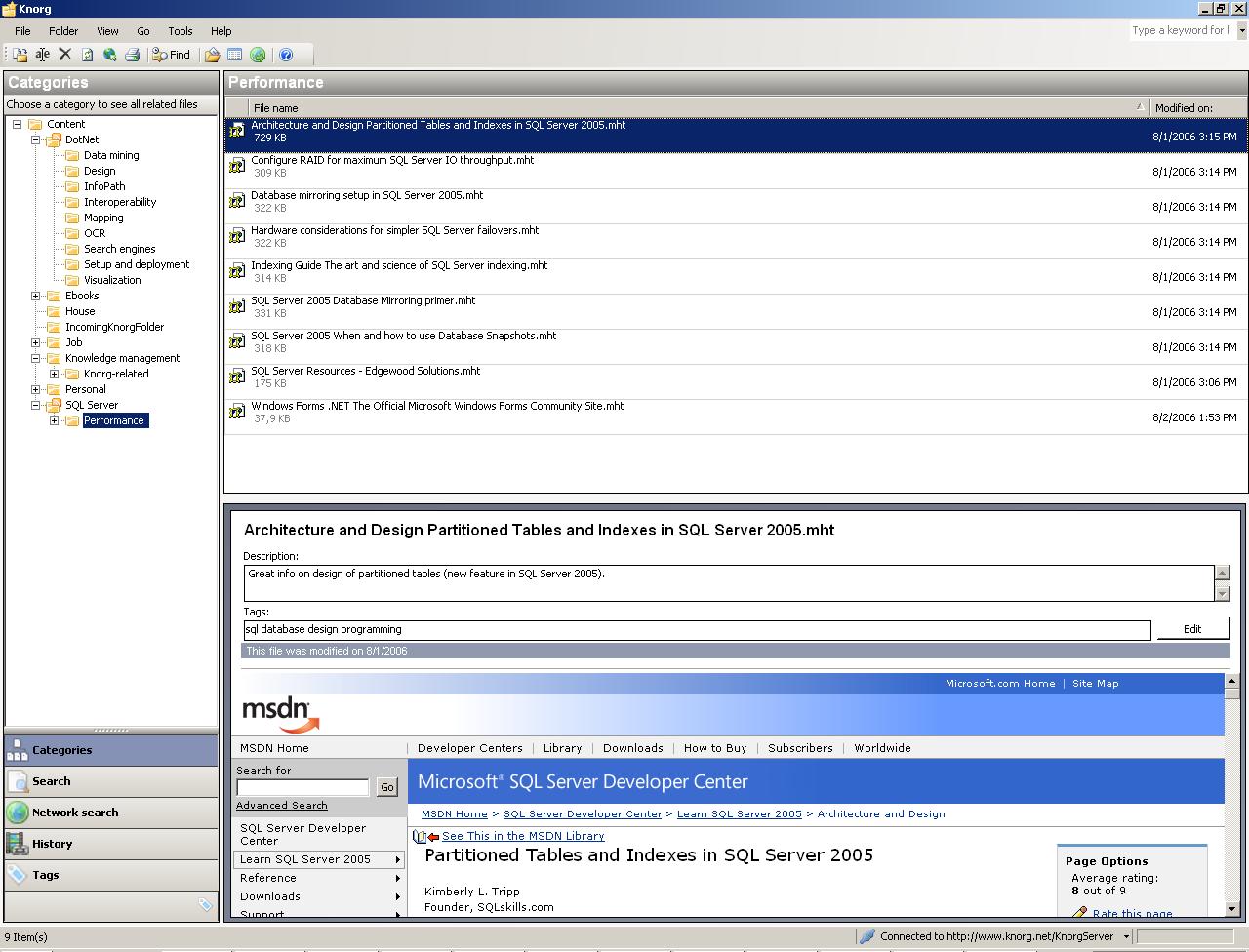
Task: Expand the Knorg-related tree node
Action: tap(54, 374)
